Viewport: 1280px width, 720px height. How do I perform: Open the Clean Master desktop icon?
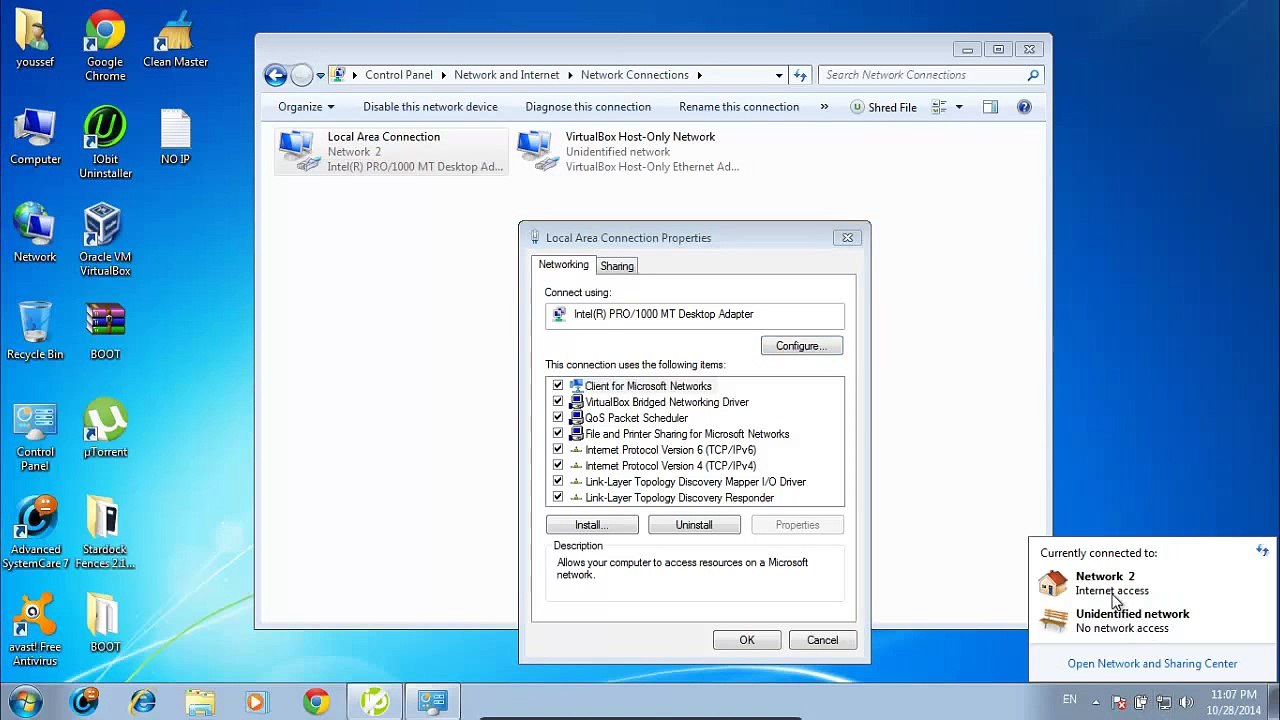[x=175, y=39]
